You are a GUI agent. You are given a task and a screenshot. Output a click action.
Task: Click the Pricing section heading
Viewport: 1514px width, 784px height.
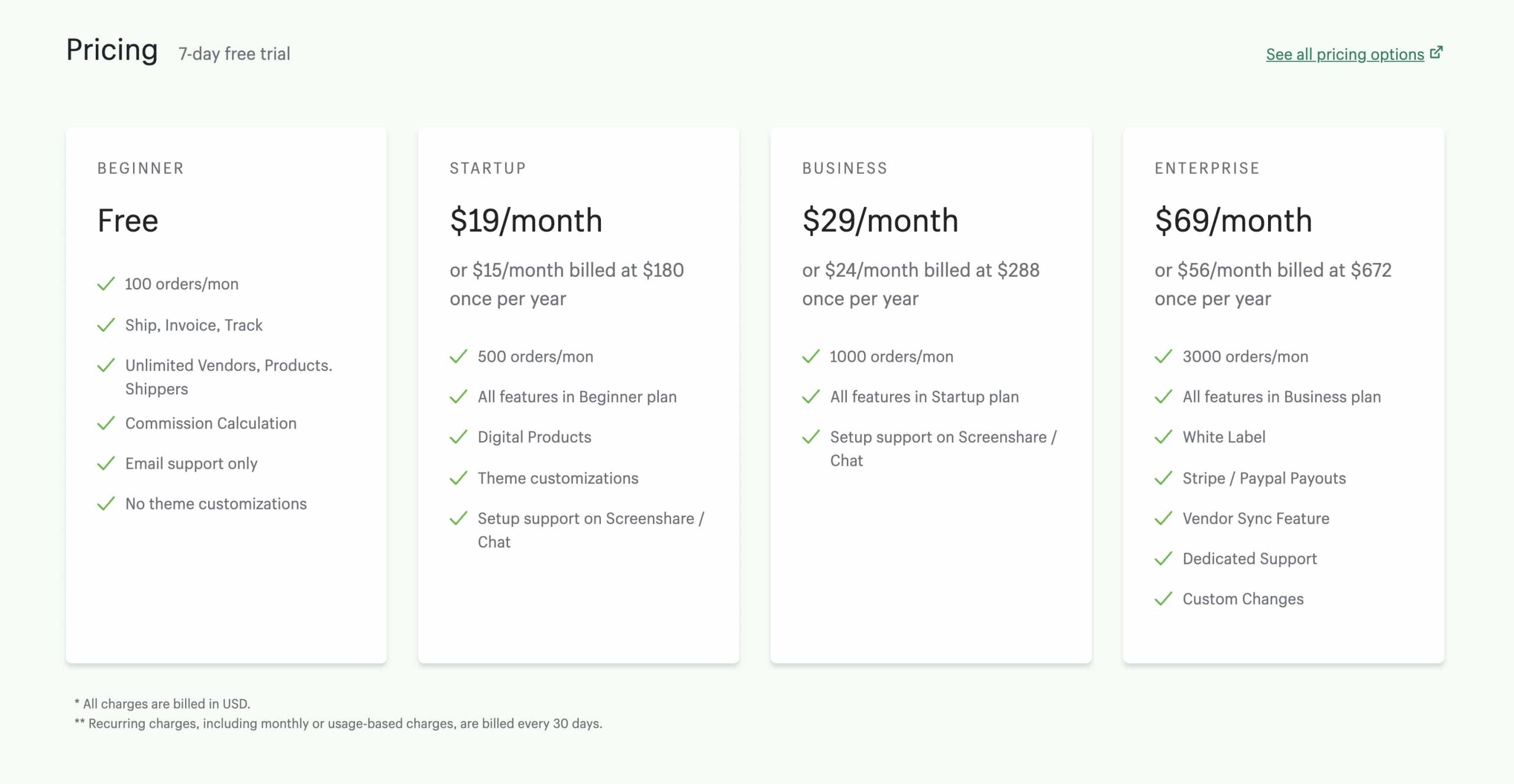[112, 50]
